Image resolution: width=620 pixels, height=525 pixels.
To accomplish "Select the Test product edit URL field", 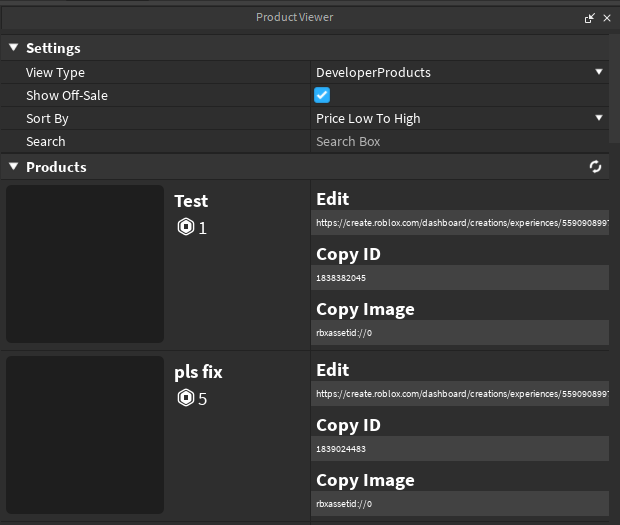I will (x=460, y=223).
